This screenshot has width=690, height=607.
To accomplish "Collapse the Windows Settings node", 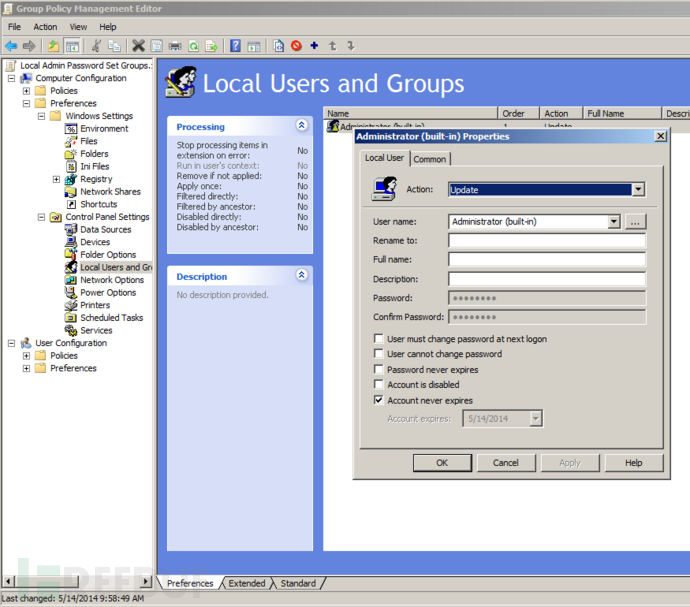I will pos(41,116).
